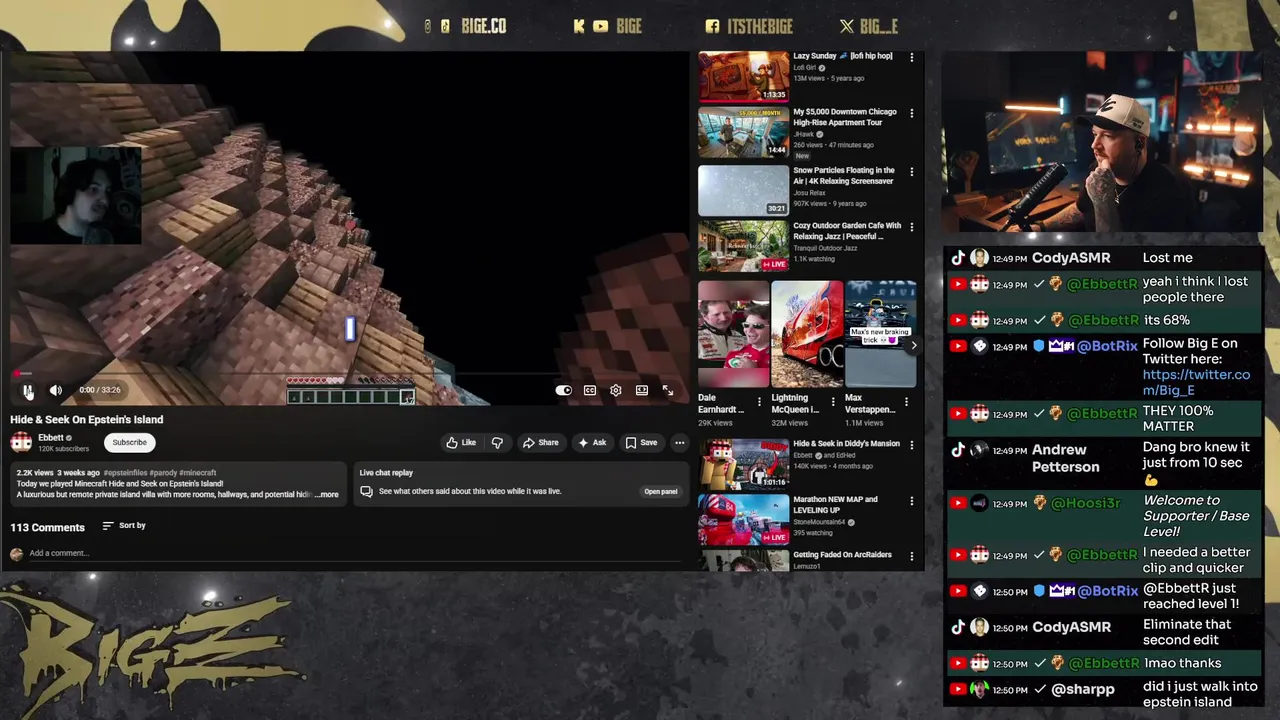This screenshot has height=720, width=1280.
Task: Open the Ebbett channel name link
Action: [51, 437]
